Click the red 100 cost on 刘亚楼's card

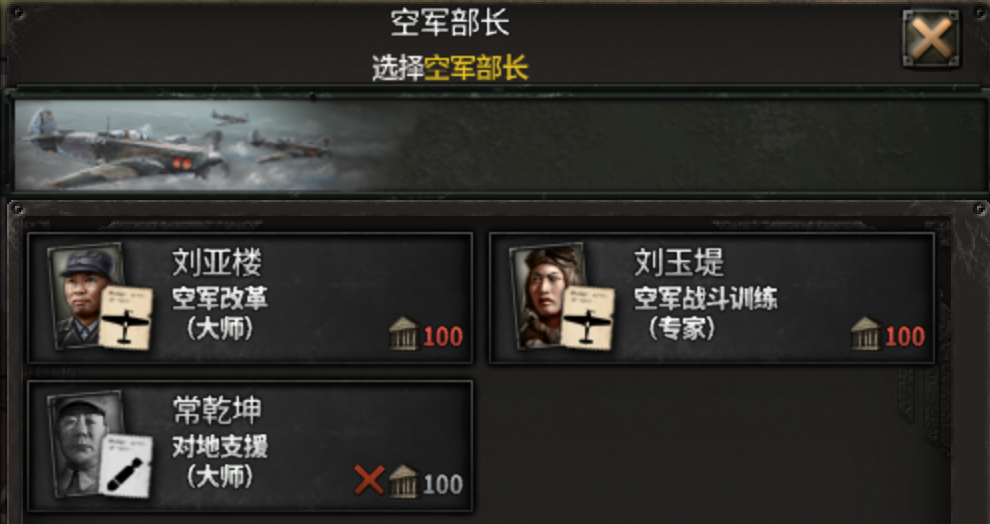(443, 337)
